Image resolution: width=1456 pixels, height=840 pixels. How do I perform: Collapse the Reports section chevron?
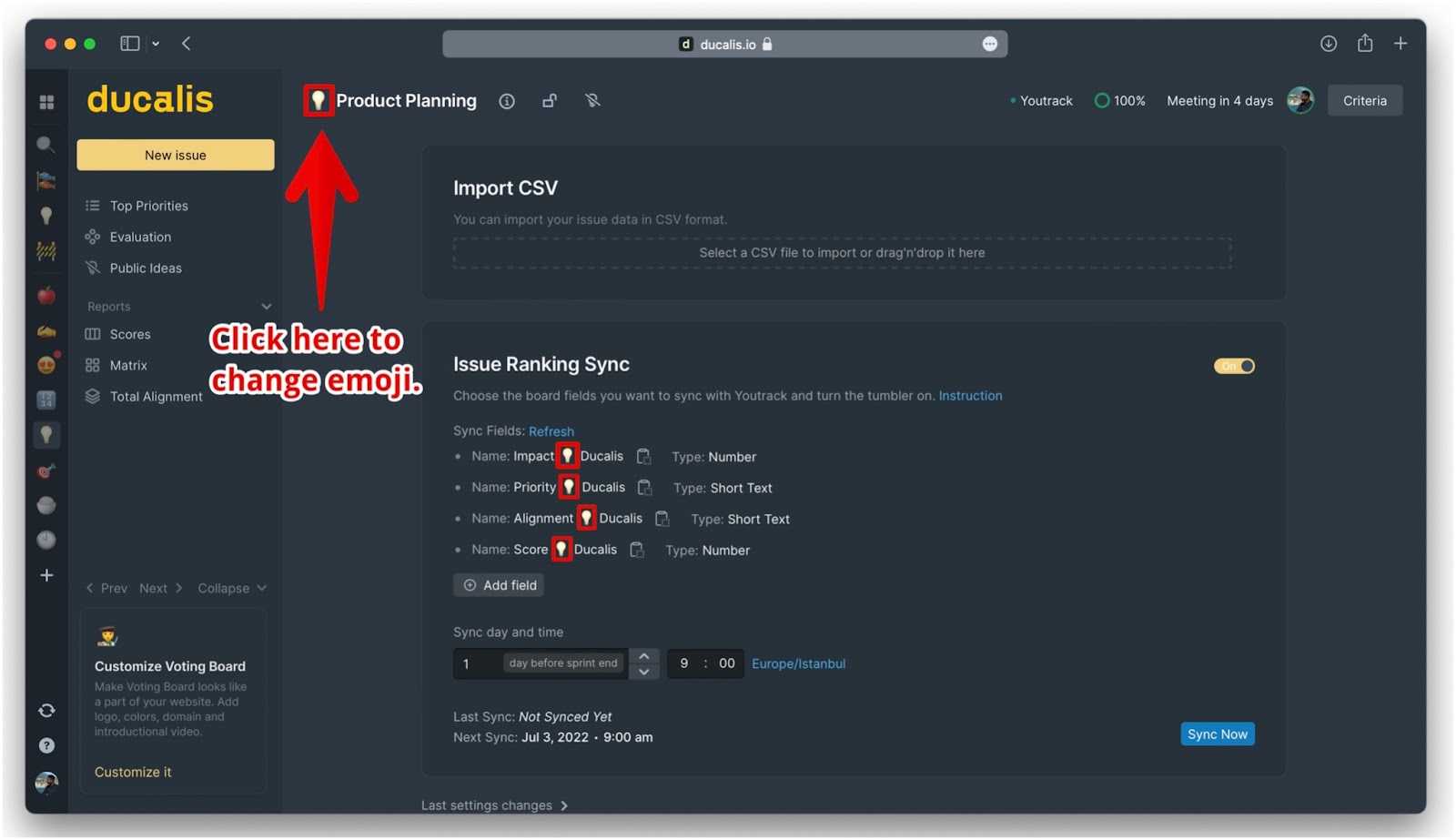(267, 307)
